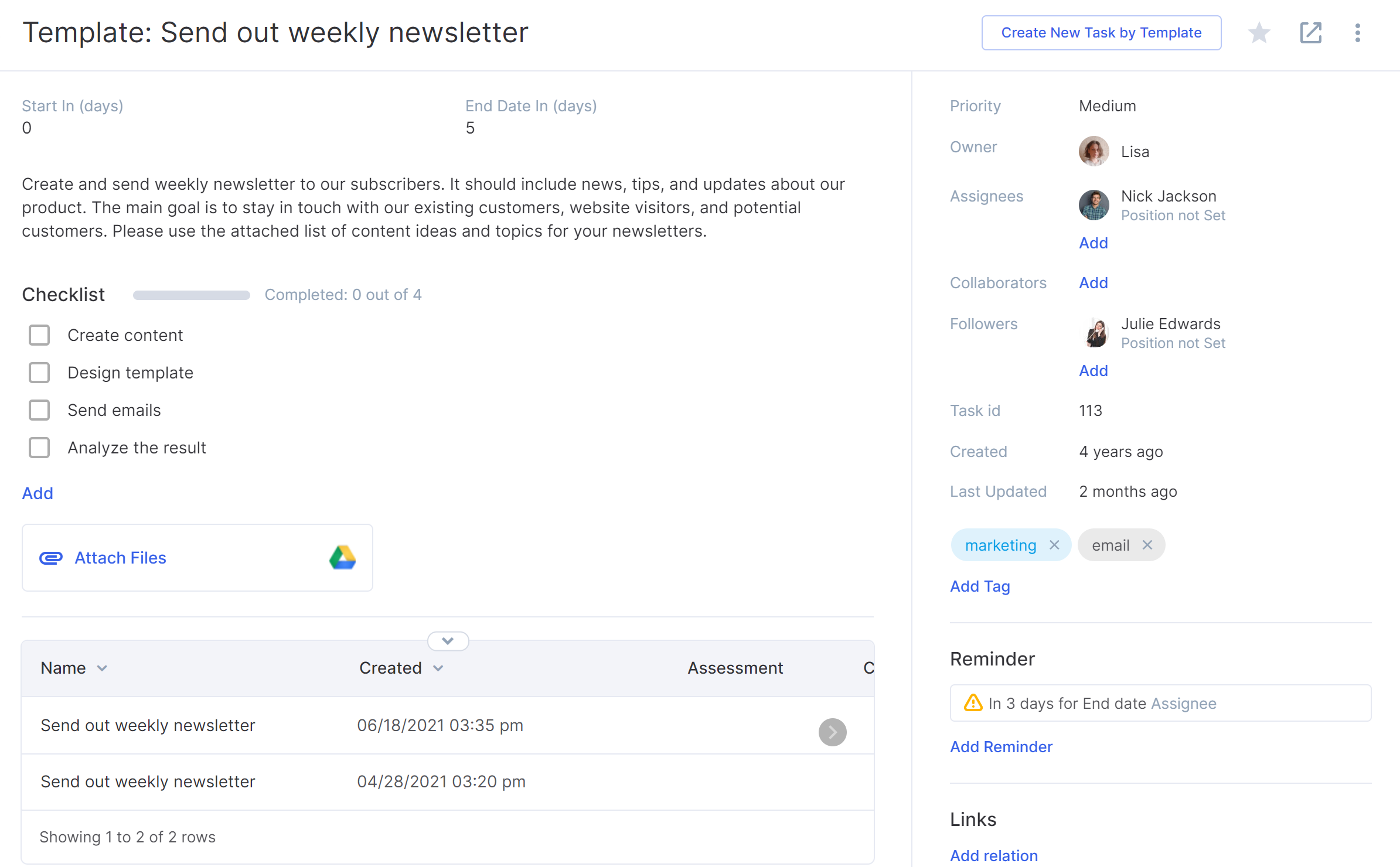Mark template as favorite with star icon
Viewport: 1400px width, 867px height.
(x=1259, y=33)
